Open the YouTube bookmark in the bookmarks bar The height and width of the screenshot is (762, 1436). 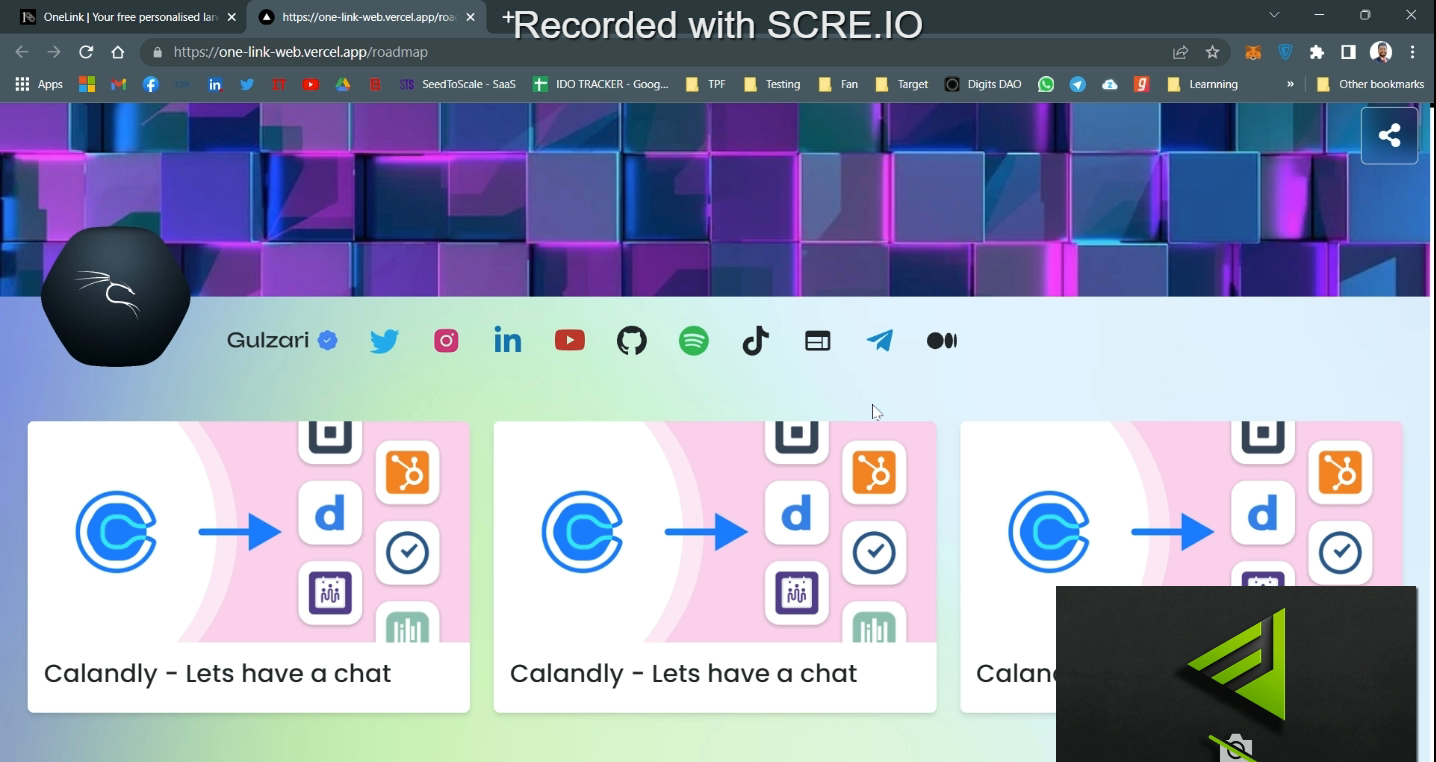coord(311,84)
